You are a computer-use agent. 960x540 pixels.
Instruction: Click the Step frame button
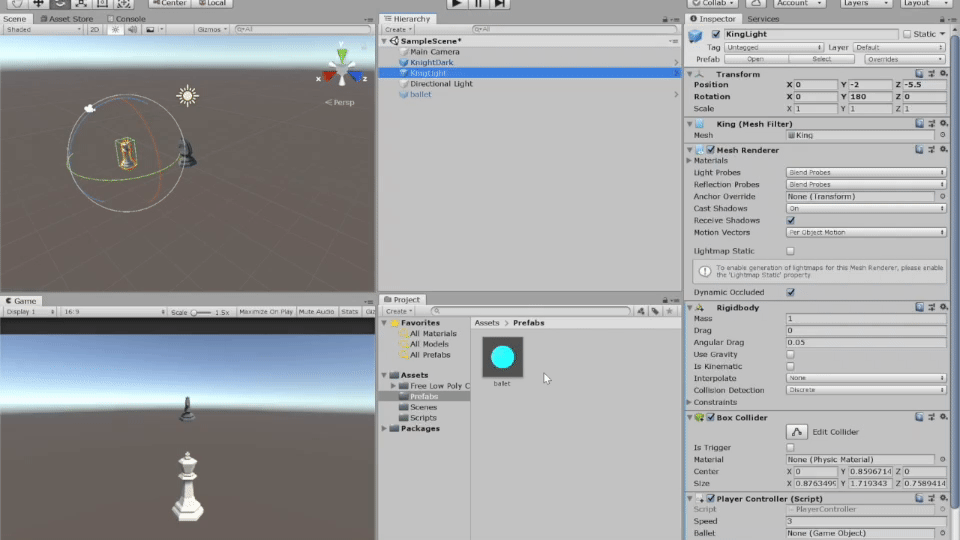tap(500, 4)
